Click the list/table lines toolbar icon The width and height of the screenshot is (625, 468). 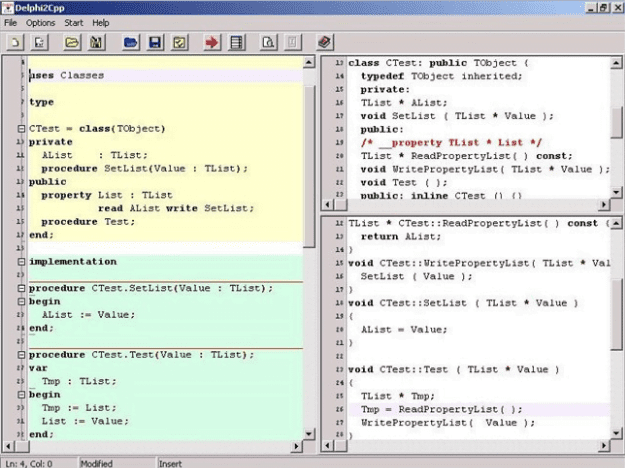coord(236,42)
